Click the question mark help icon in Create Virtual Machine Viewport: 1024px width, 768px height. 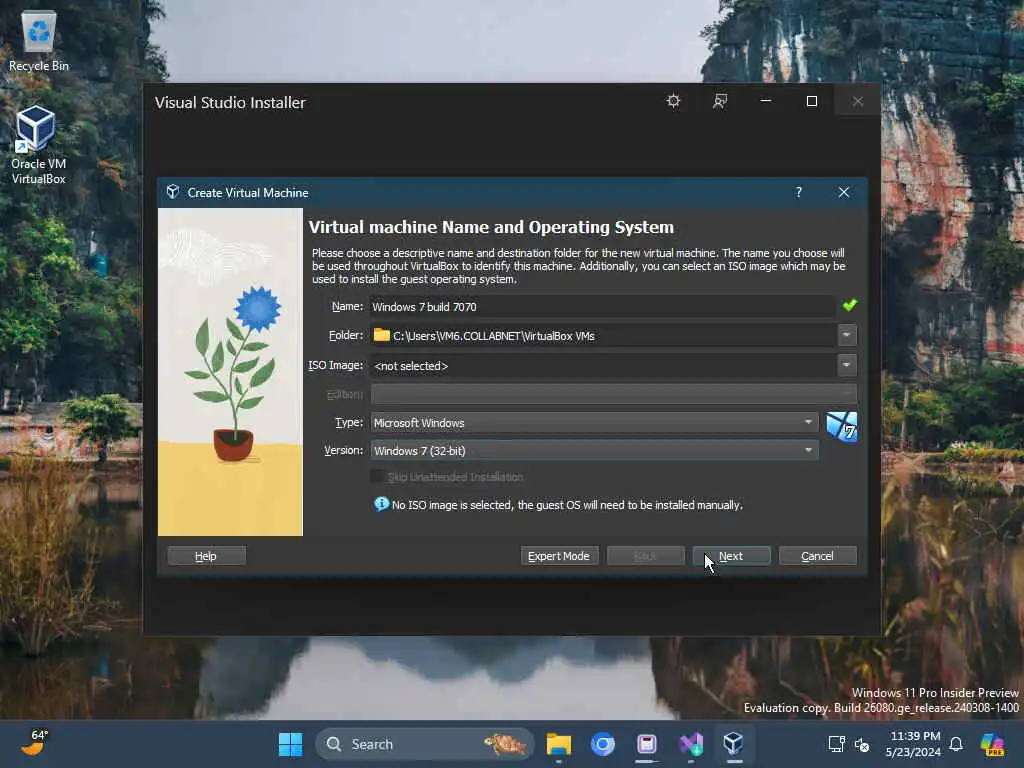click(798, 192)
